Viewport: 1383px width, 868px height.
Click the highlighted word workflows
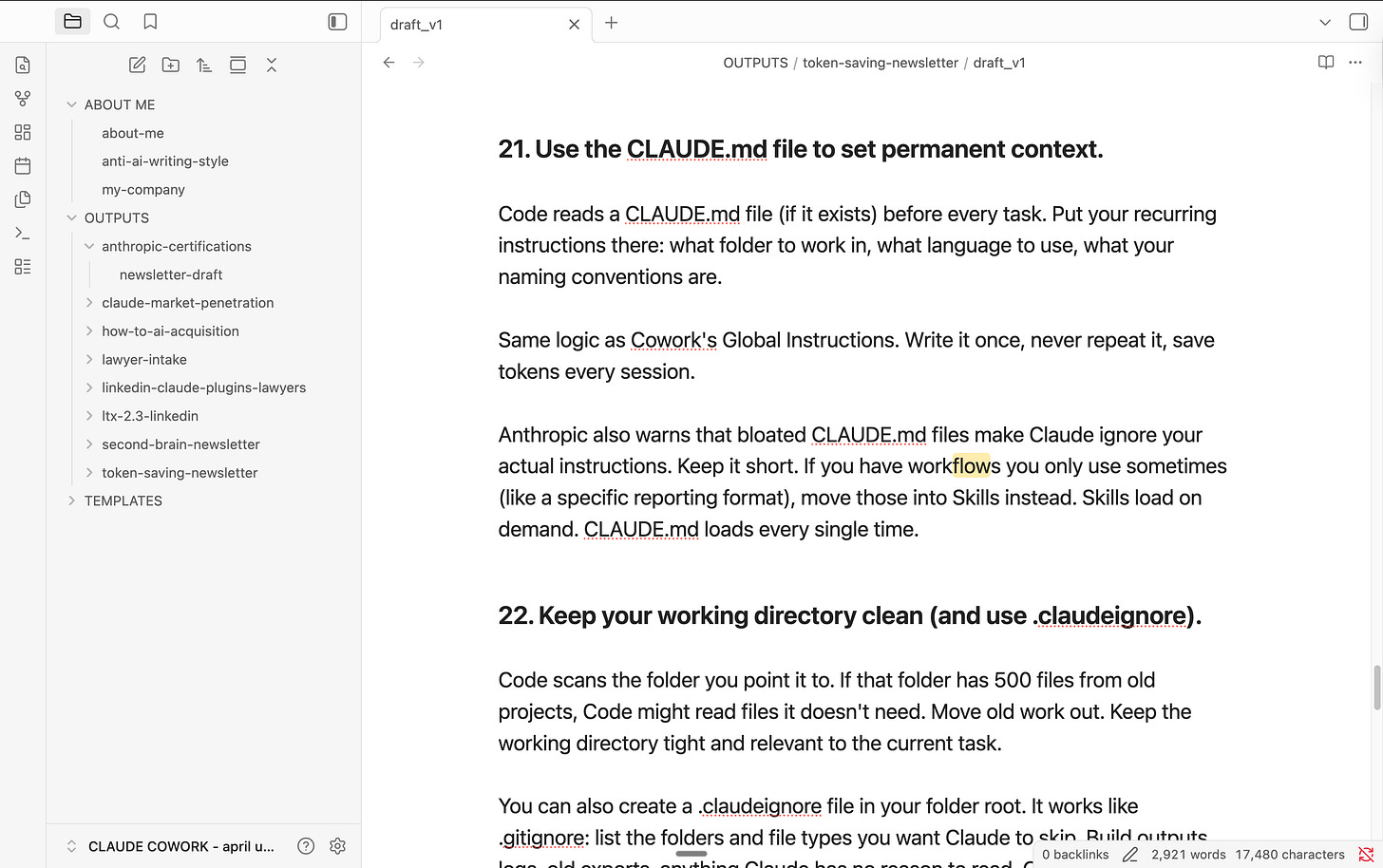(954, 466)
